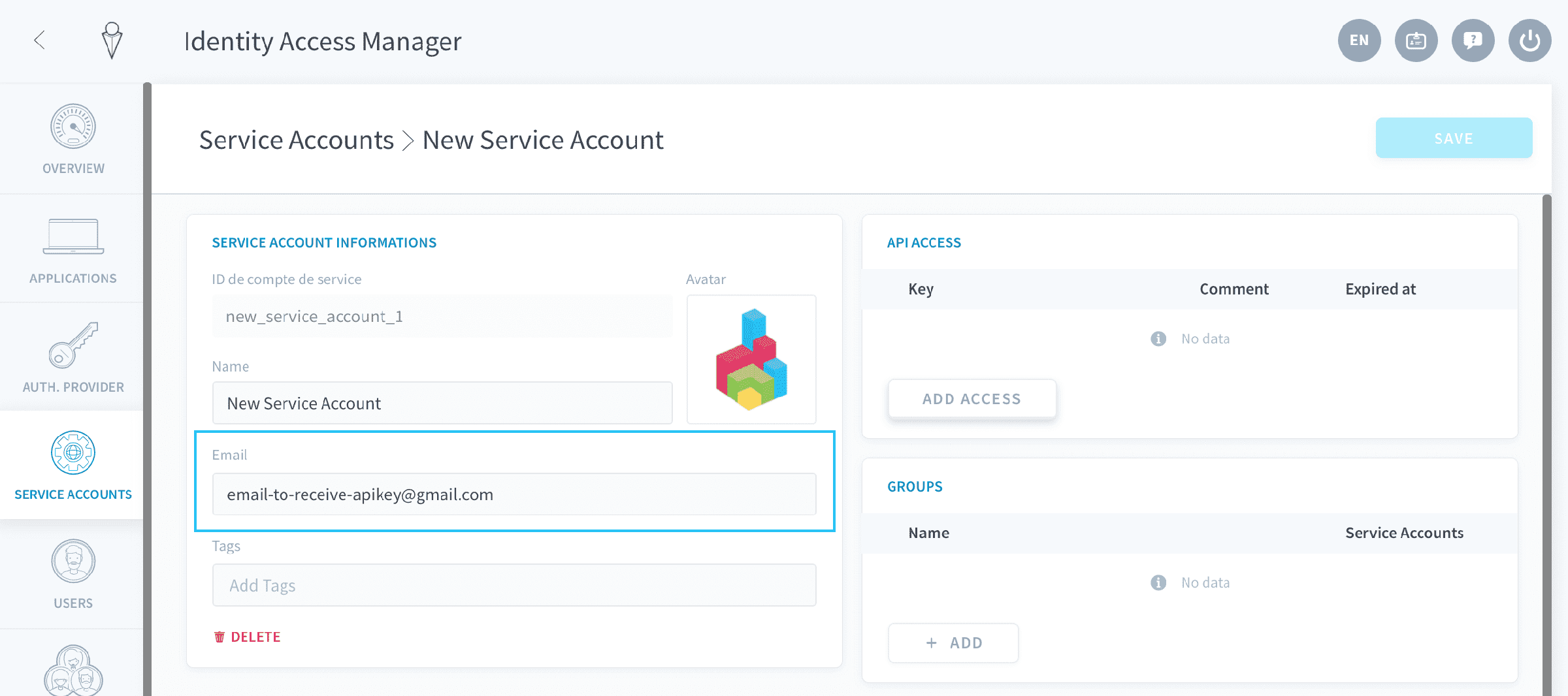Click the No data info icon in API Access
Viewport: 1568px width, 696px height.
click(x=1158, y=339)
